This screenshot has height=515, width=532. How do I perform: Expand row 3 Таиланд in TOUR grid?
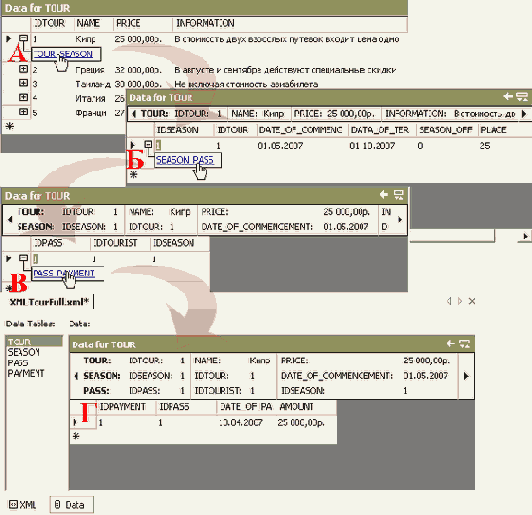click(x=23, y=83)
